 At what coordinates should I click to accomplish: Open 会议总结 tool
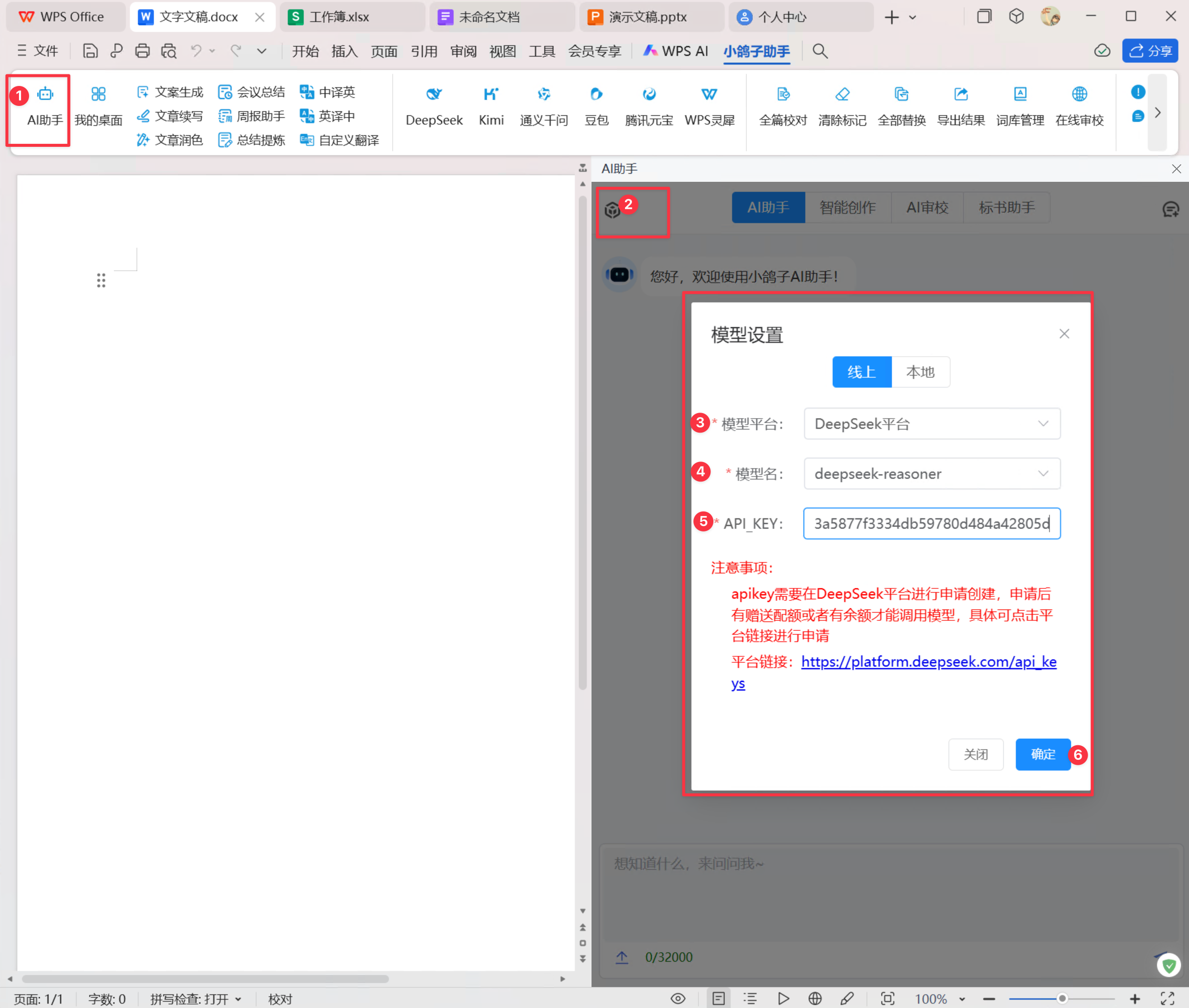251,92
